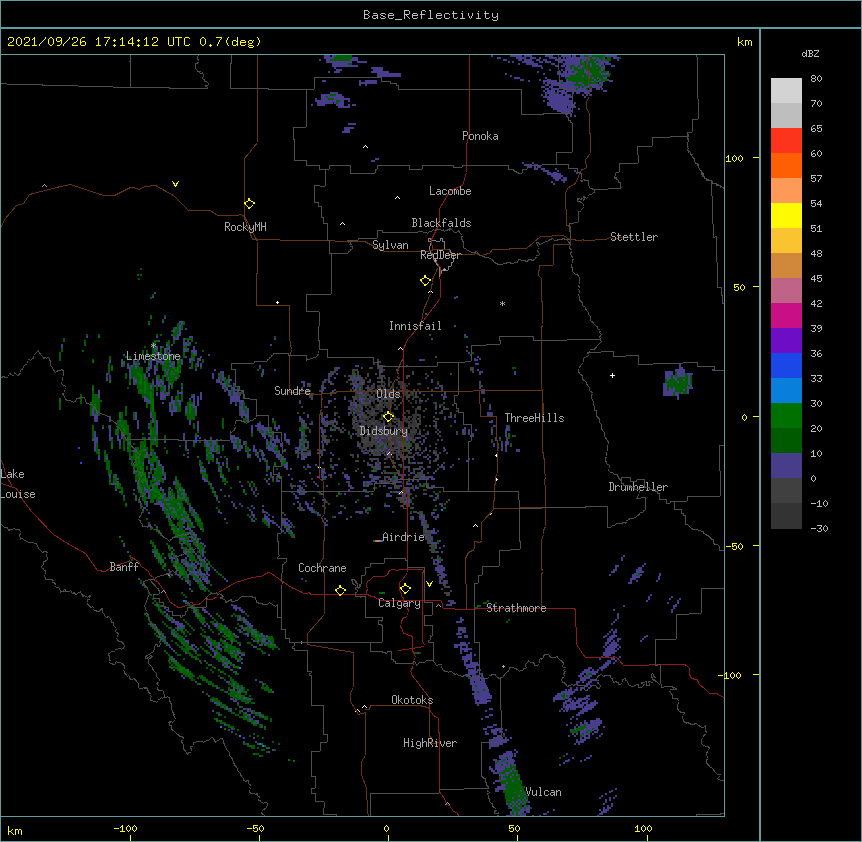Click the yellow station marker near Olds

[x=388, y=417]
